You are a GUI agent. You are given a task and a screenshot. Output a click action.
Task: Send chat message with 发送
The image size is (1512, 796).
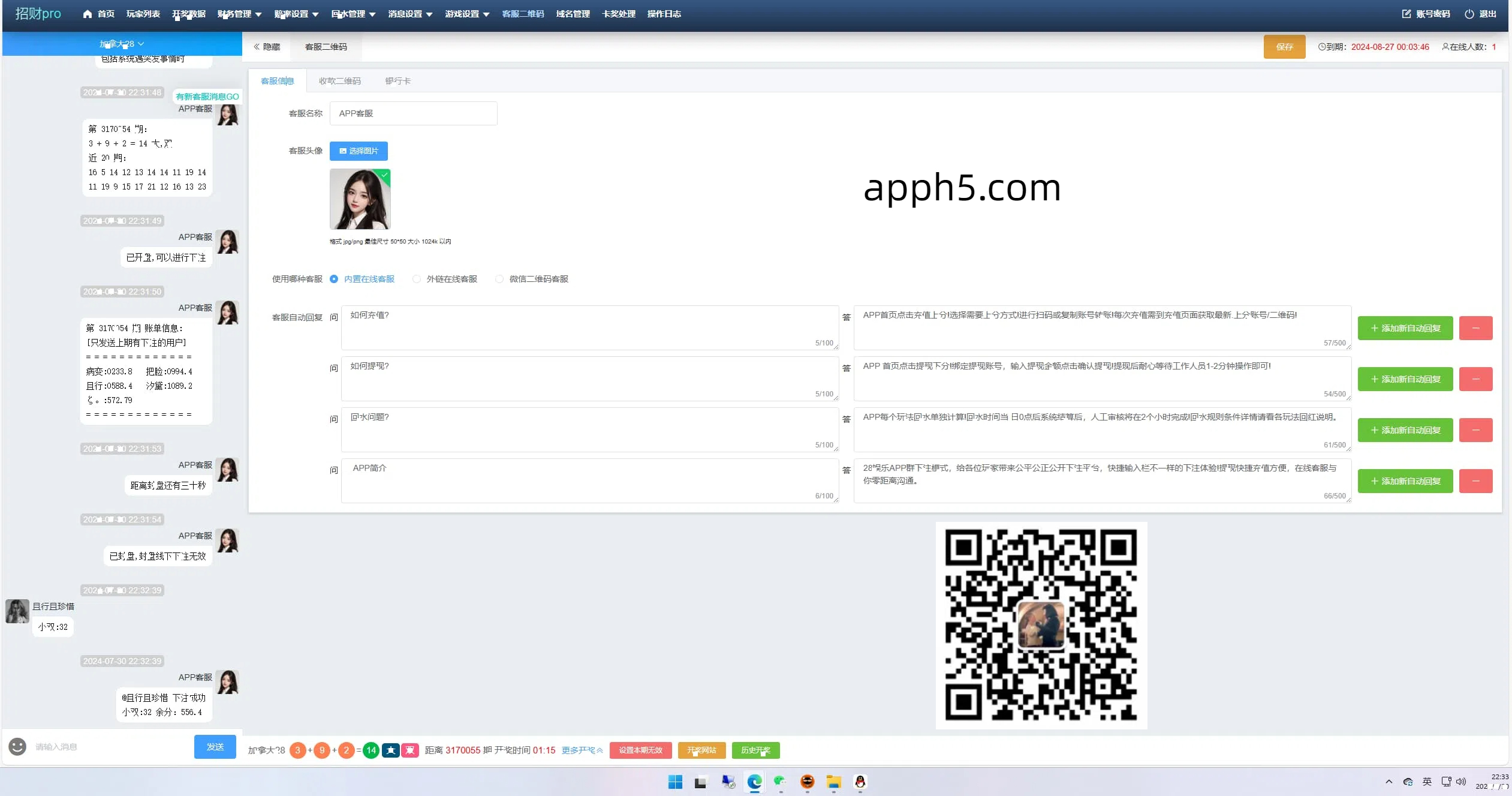pos(215,747)
